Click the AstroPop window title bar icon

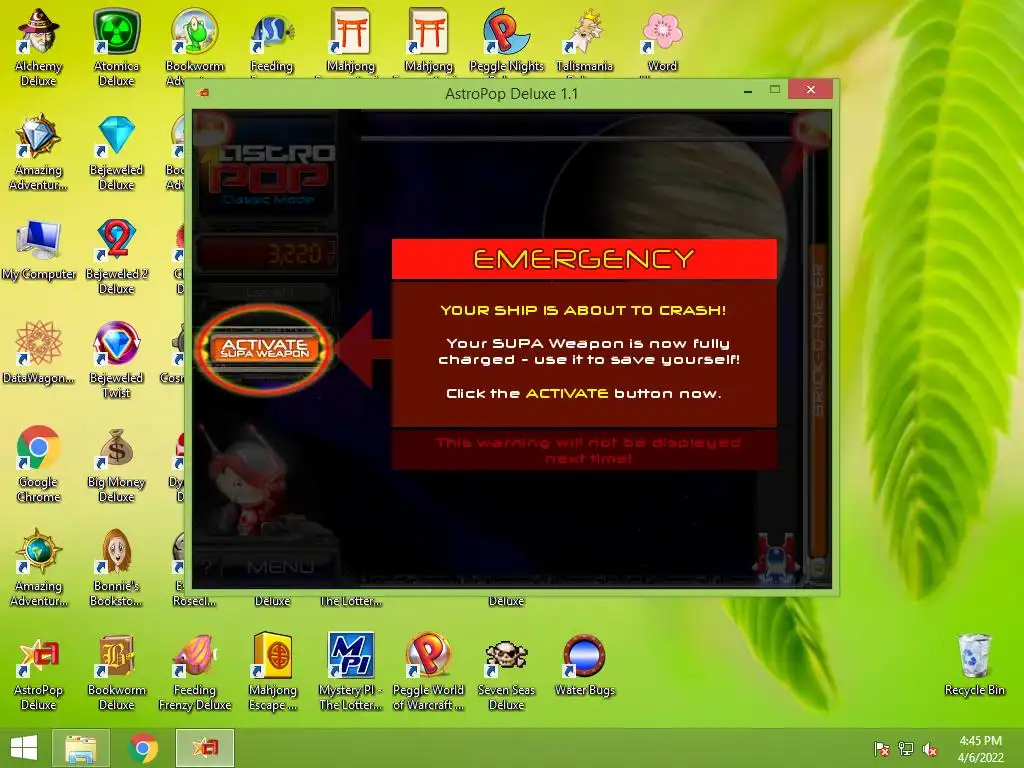click(203, 93)
